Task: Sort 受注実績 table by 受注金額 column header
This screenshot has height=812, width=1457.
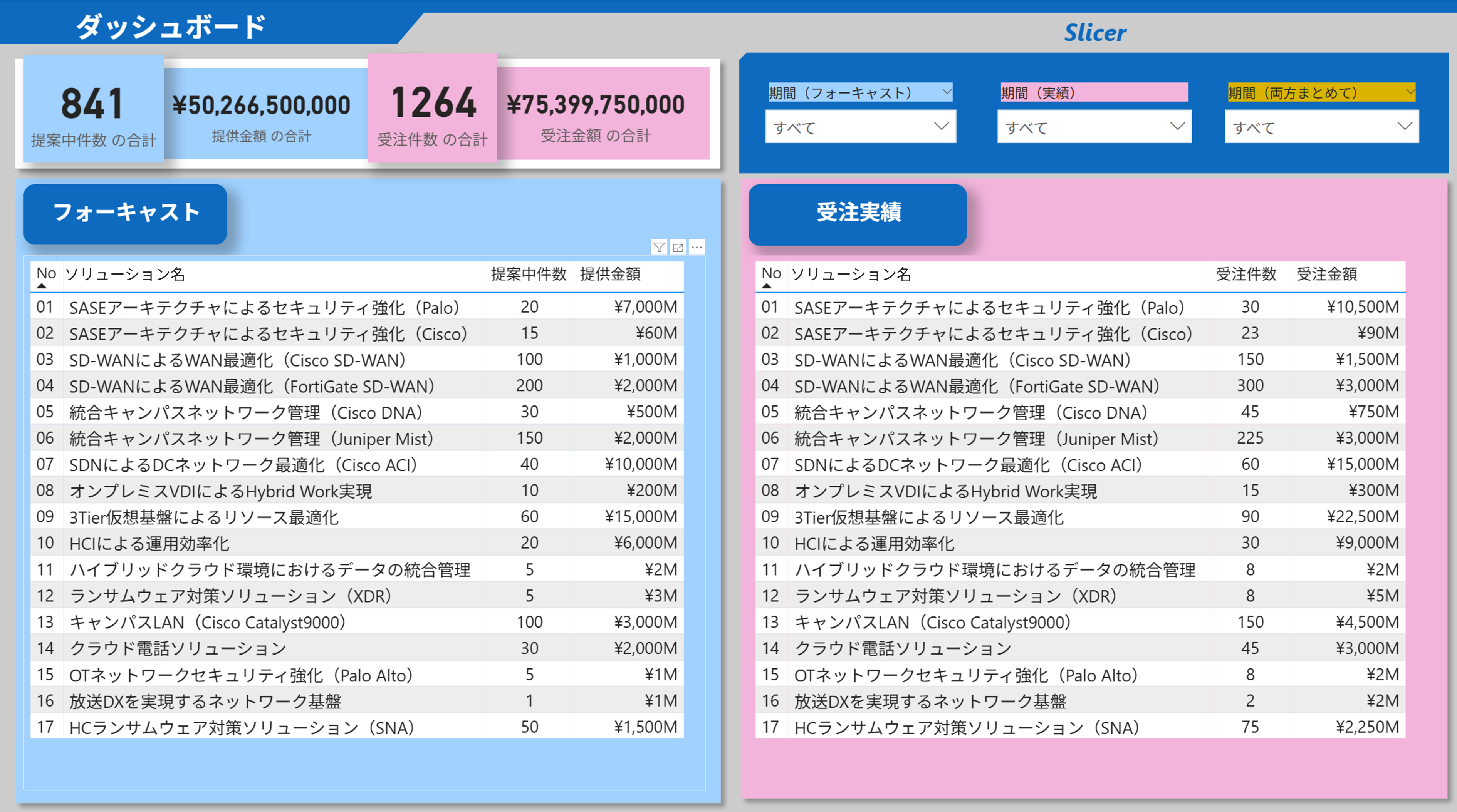Action: tap(1326, 274)
